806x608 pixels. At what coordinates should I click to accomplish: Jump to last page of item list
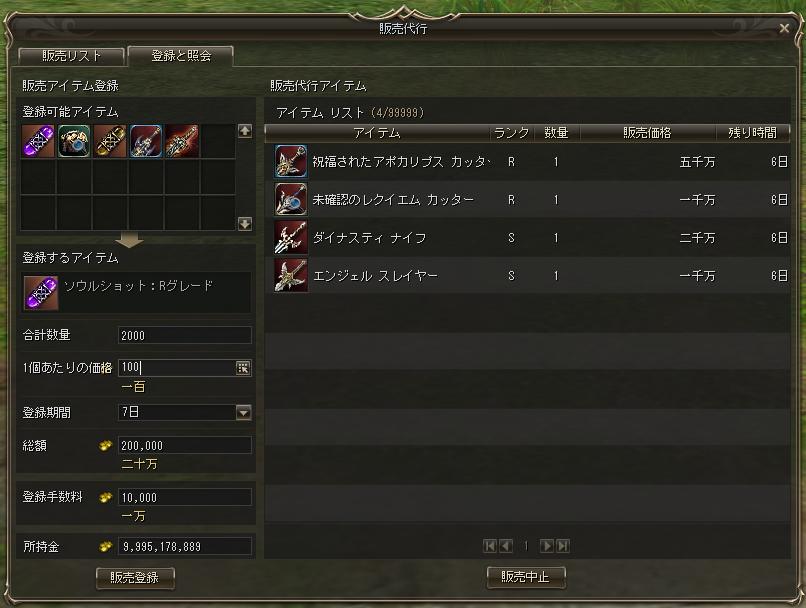(x=563, y=546)
